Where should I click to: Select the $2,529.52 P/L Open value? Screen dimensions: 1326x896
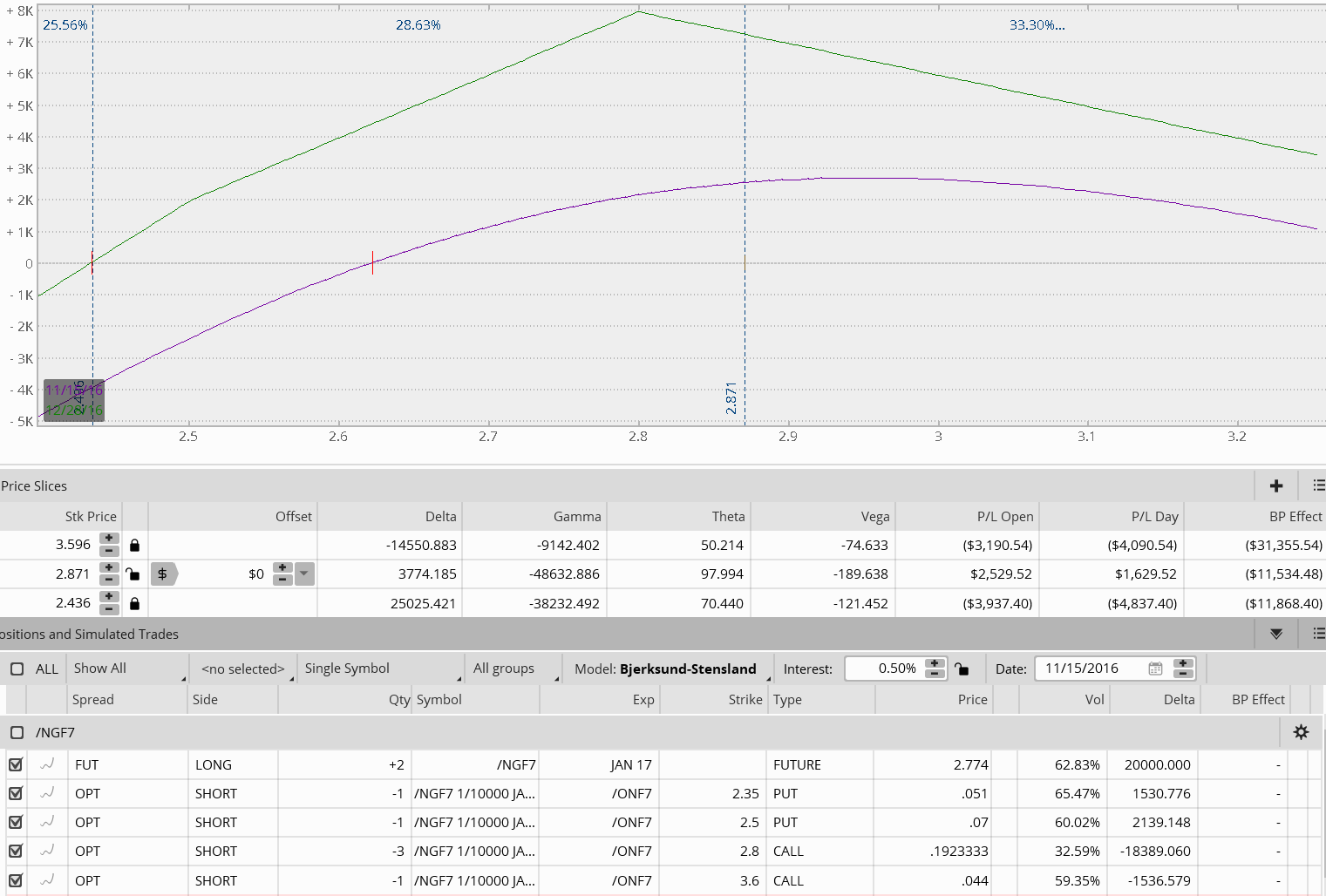pyautogui.click(x=1001, y=574)
